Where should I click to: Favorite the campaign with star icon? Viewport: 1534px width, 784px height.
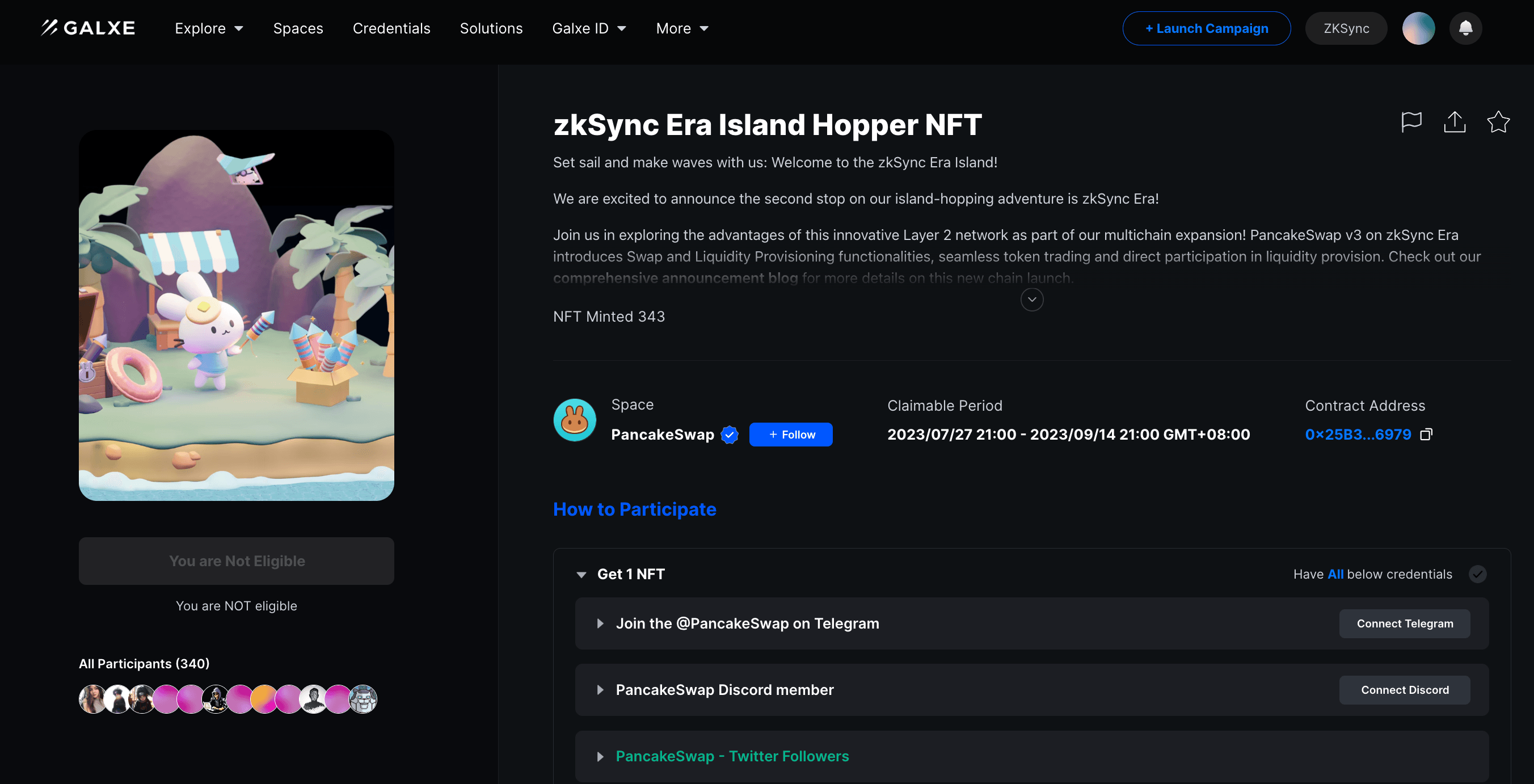click(1498, 122)
